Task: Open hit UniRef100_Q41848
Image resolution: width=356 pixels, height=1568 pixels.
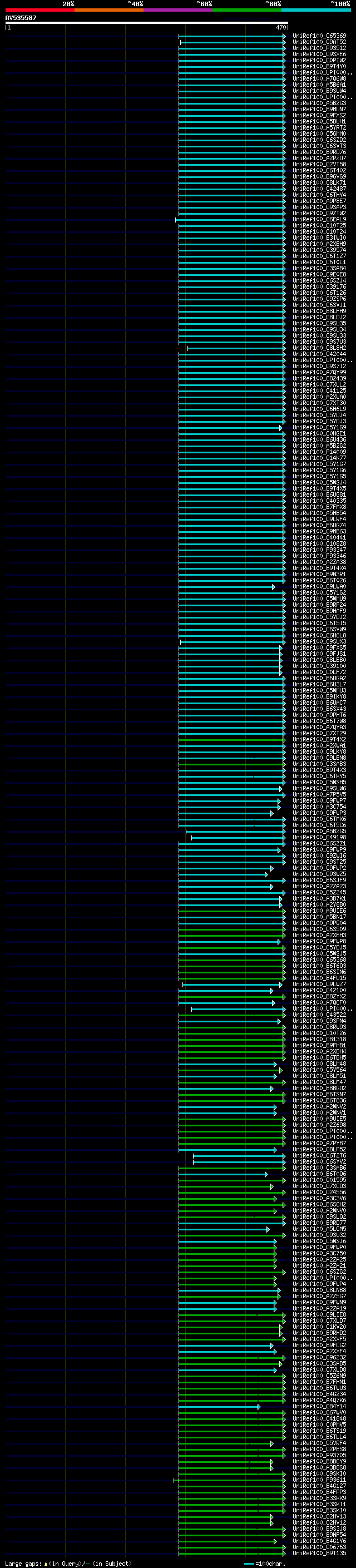Action: click(x=319, y=1419)
